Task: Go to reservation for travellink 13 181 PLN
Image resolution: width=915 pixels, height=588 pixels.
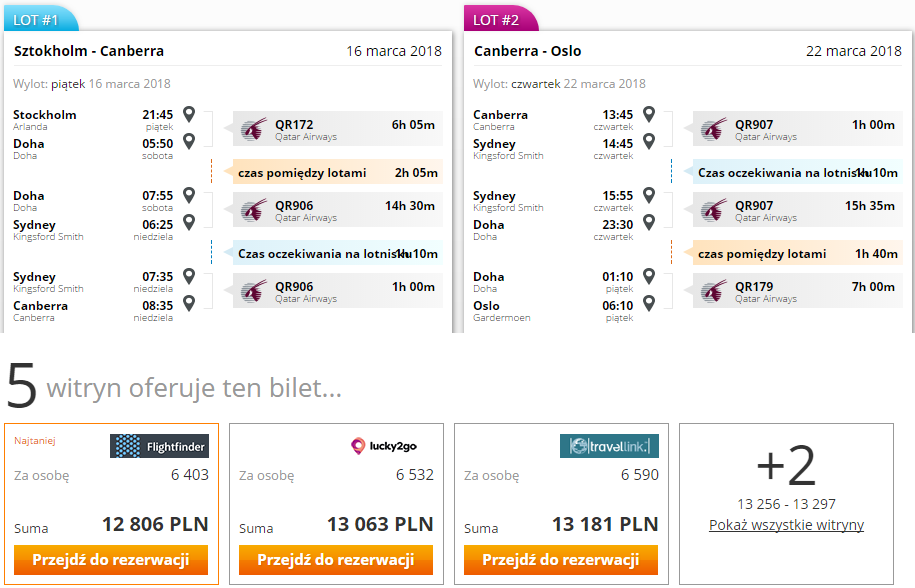Action: click(x=561, y=560)
